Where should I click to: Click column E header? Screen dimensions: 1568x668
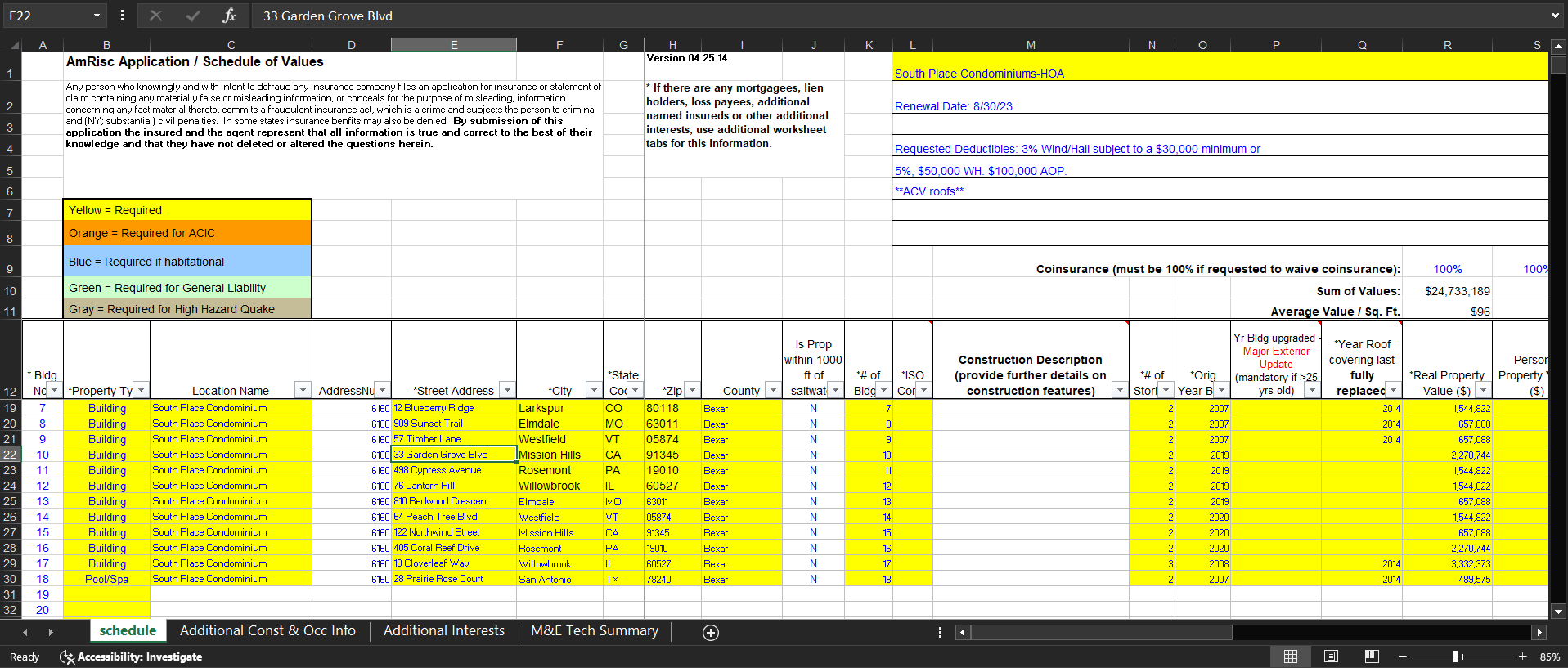tap(453, 45)
